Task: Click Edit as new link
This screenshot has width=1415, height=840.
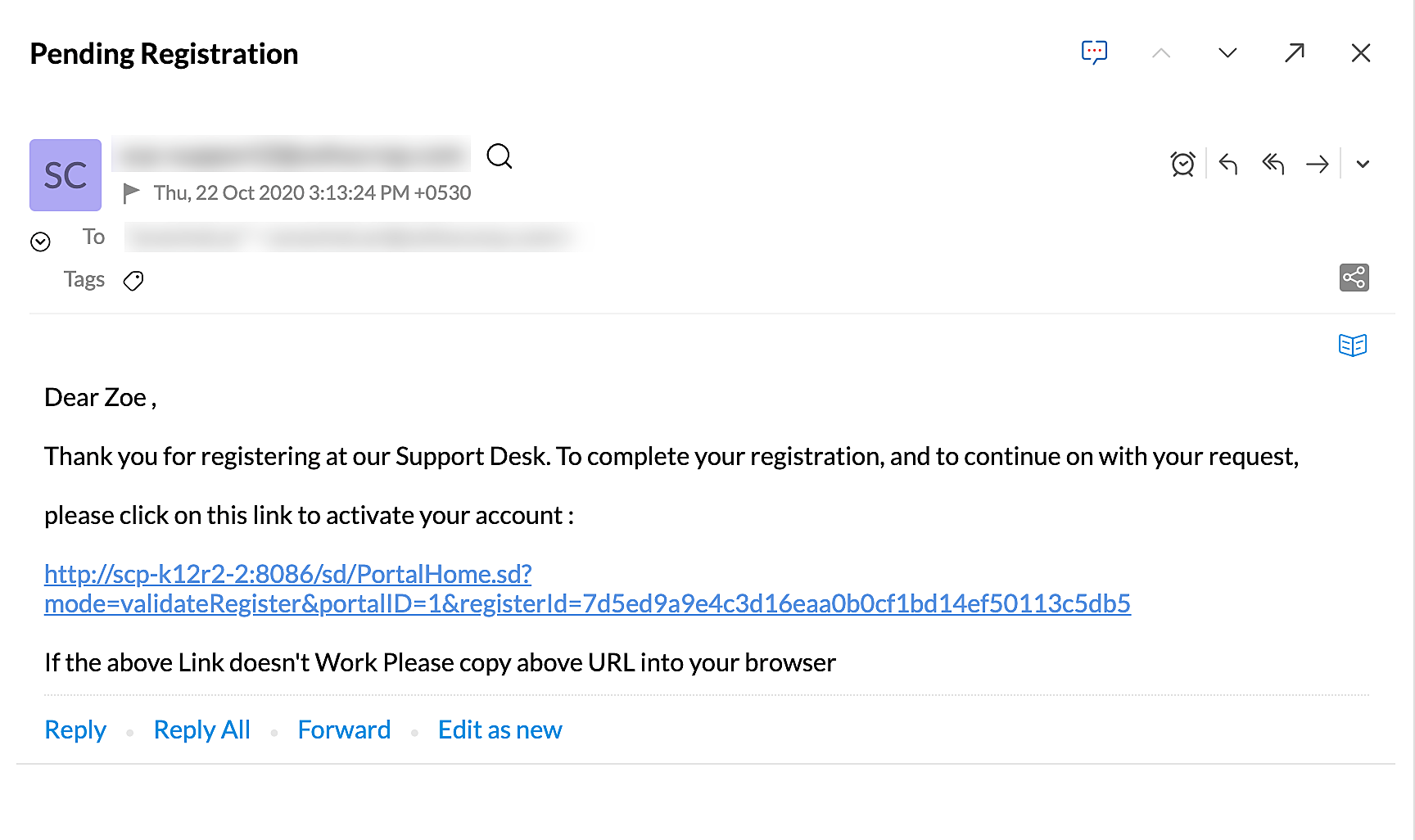Action: (x=500, y=729)
